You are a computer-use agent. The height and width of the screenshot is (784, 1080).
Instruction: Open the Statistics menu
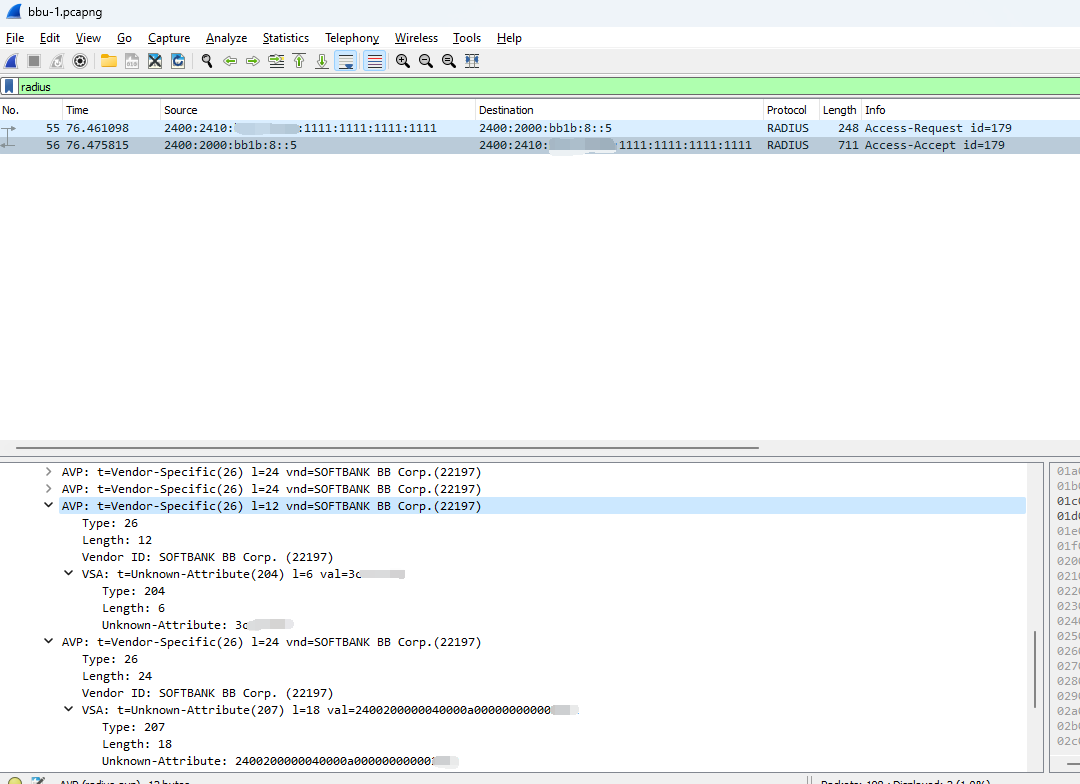click(x=285, y=38)
